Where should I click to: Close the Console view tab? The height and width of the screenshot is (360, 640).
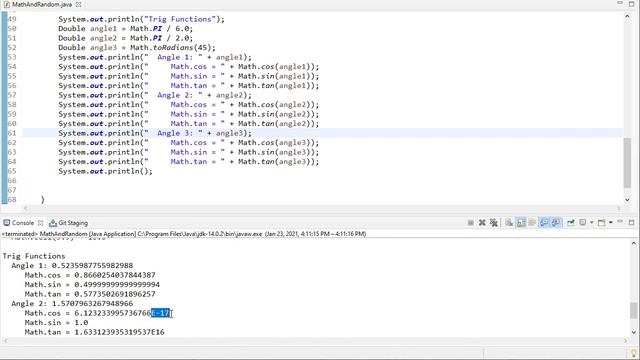click(40, 223)
